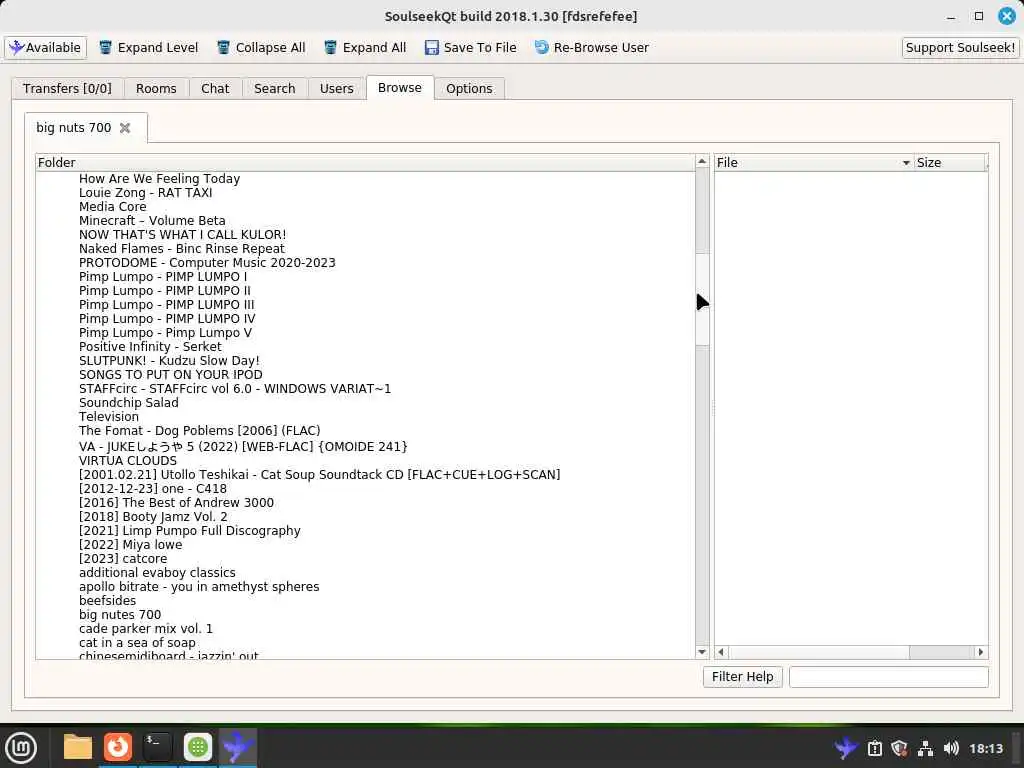This screenshot has height=768, width=1024.
Task: Select [2012-12-23] one - C418 folder
Action: [153, 488]
